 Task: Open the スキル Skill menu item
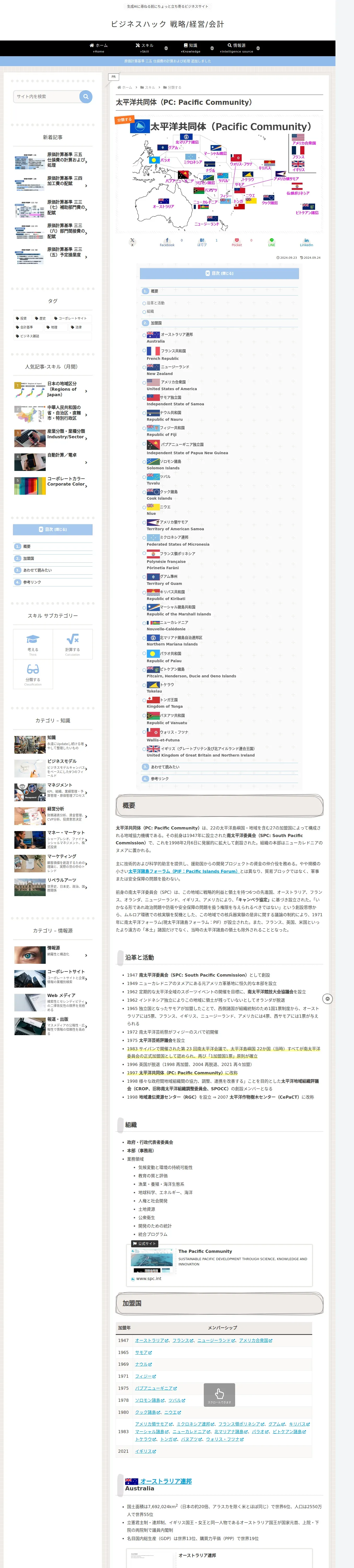point(145,48)
